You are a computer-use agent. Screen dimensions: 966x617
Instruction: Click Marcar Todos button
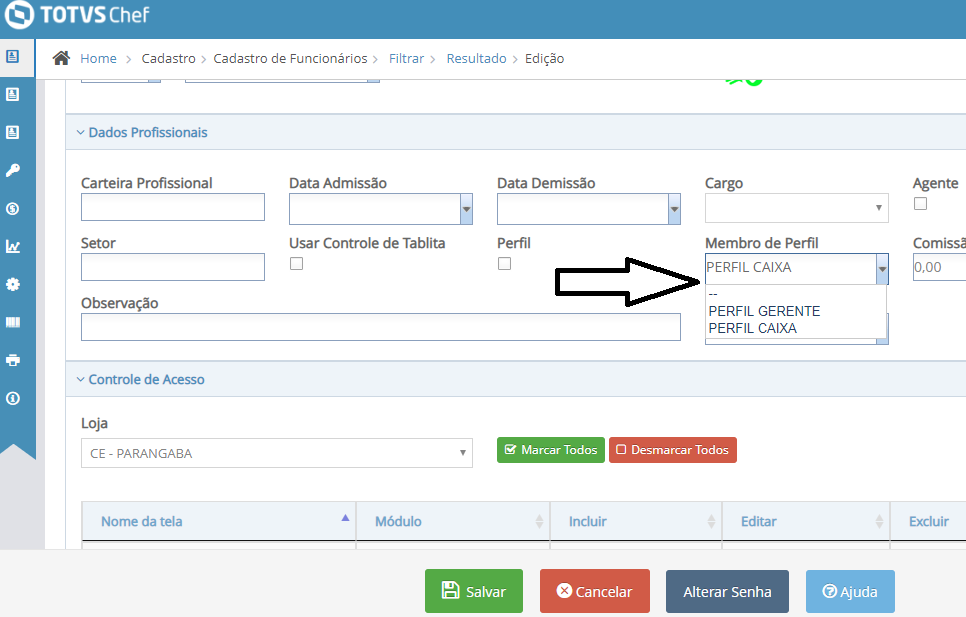tap(551, 450)
